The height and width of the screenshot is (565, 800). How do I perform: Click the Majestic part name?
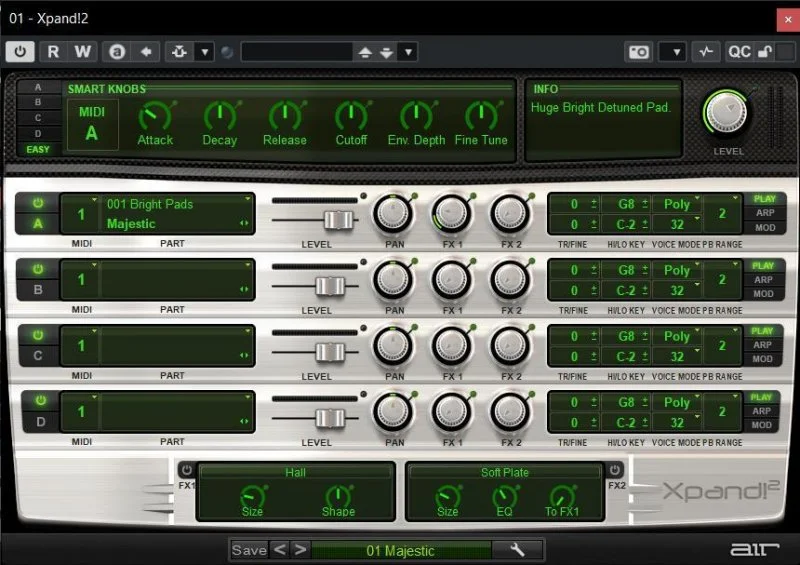131,224
